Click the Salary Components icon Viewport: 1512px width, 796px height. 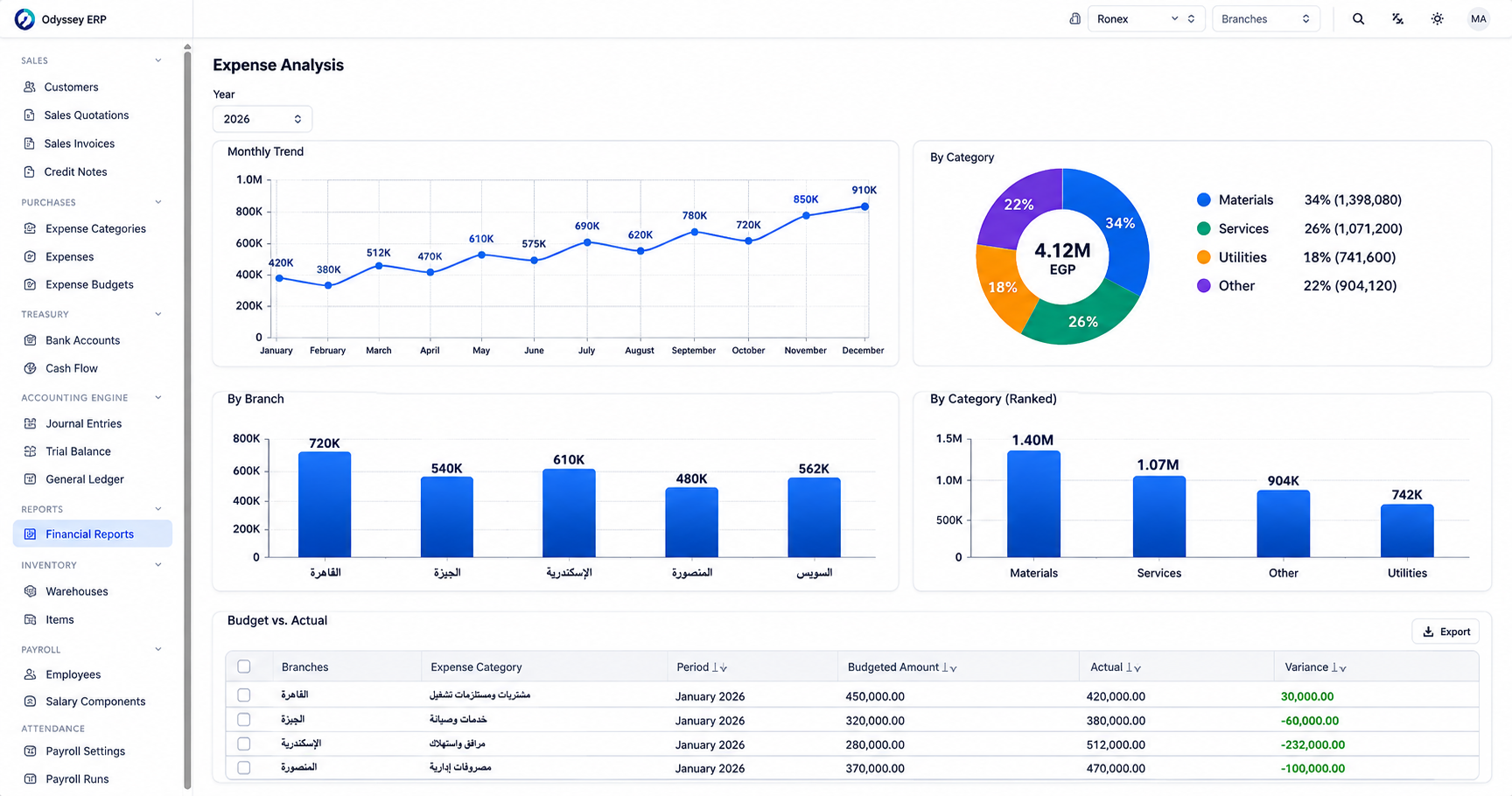30,702
